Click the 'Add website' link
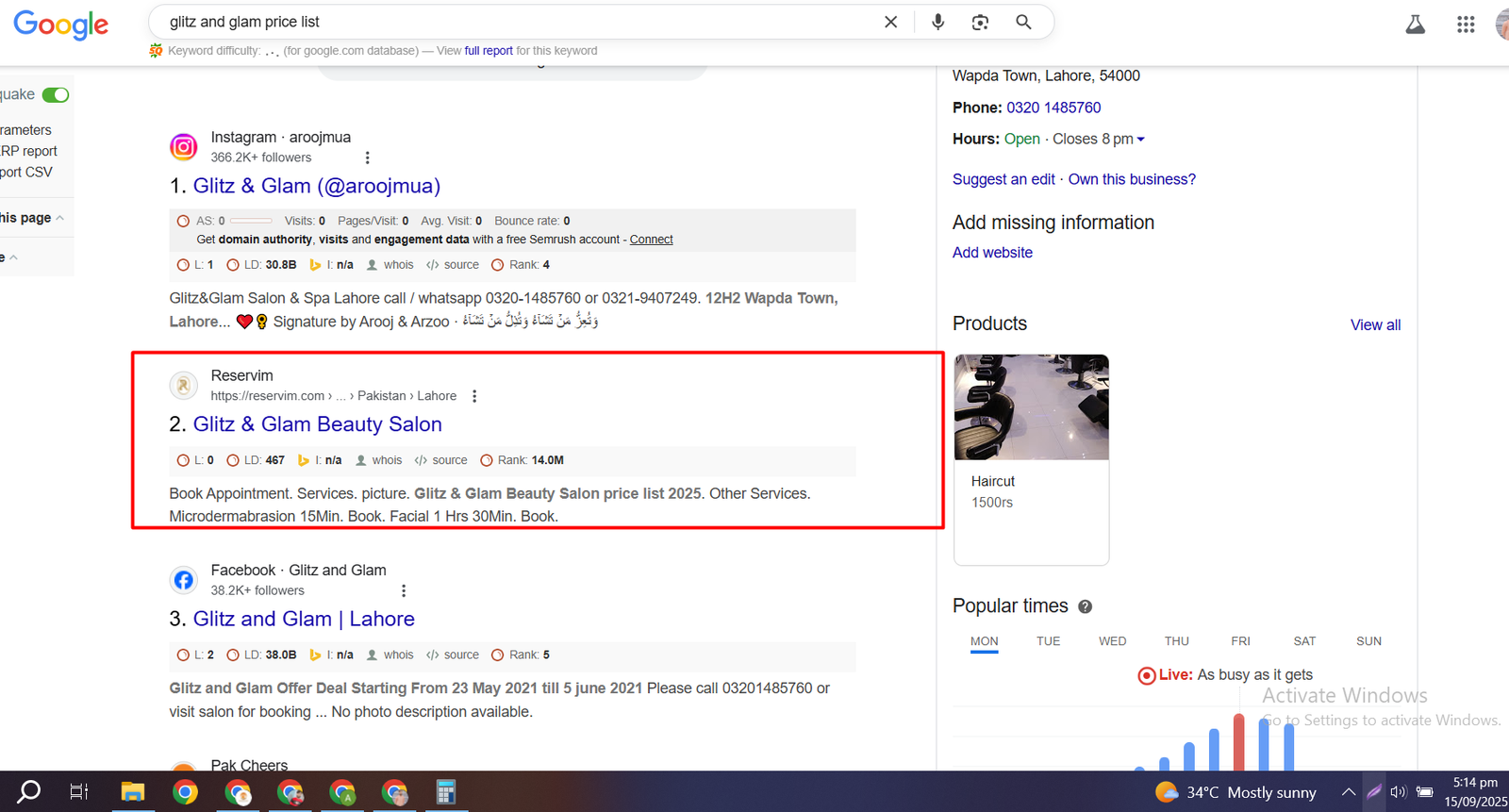This screenshot has width=1509, height=812. (x=992, y=253)
